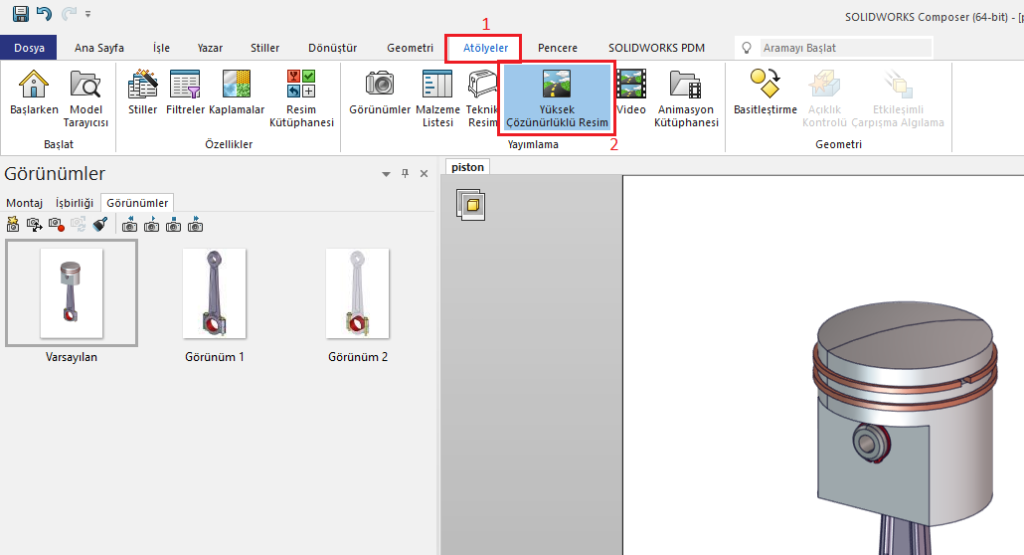Open the Filtreler workshop
This screenshot has height=555, width=1024.
(185, 98)
